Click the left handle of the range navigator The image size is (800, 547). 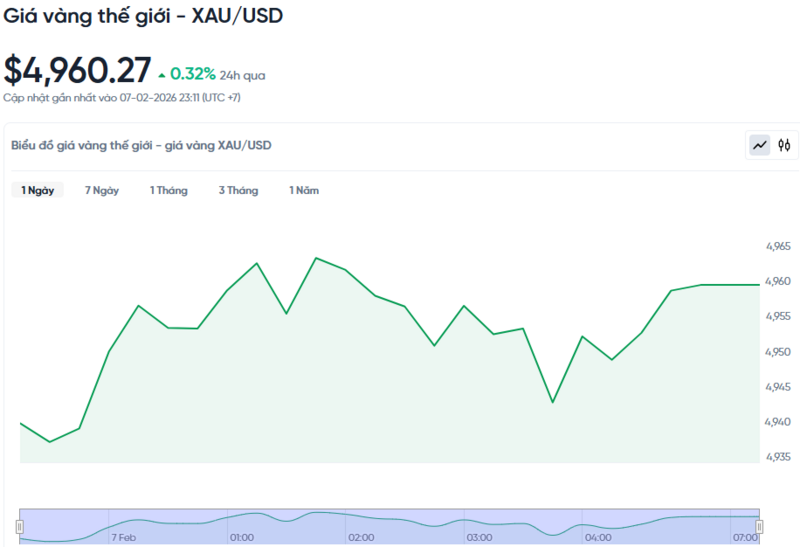click(19, 526)
